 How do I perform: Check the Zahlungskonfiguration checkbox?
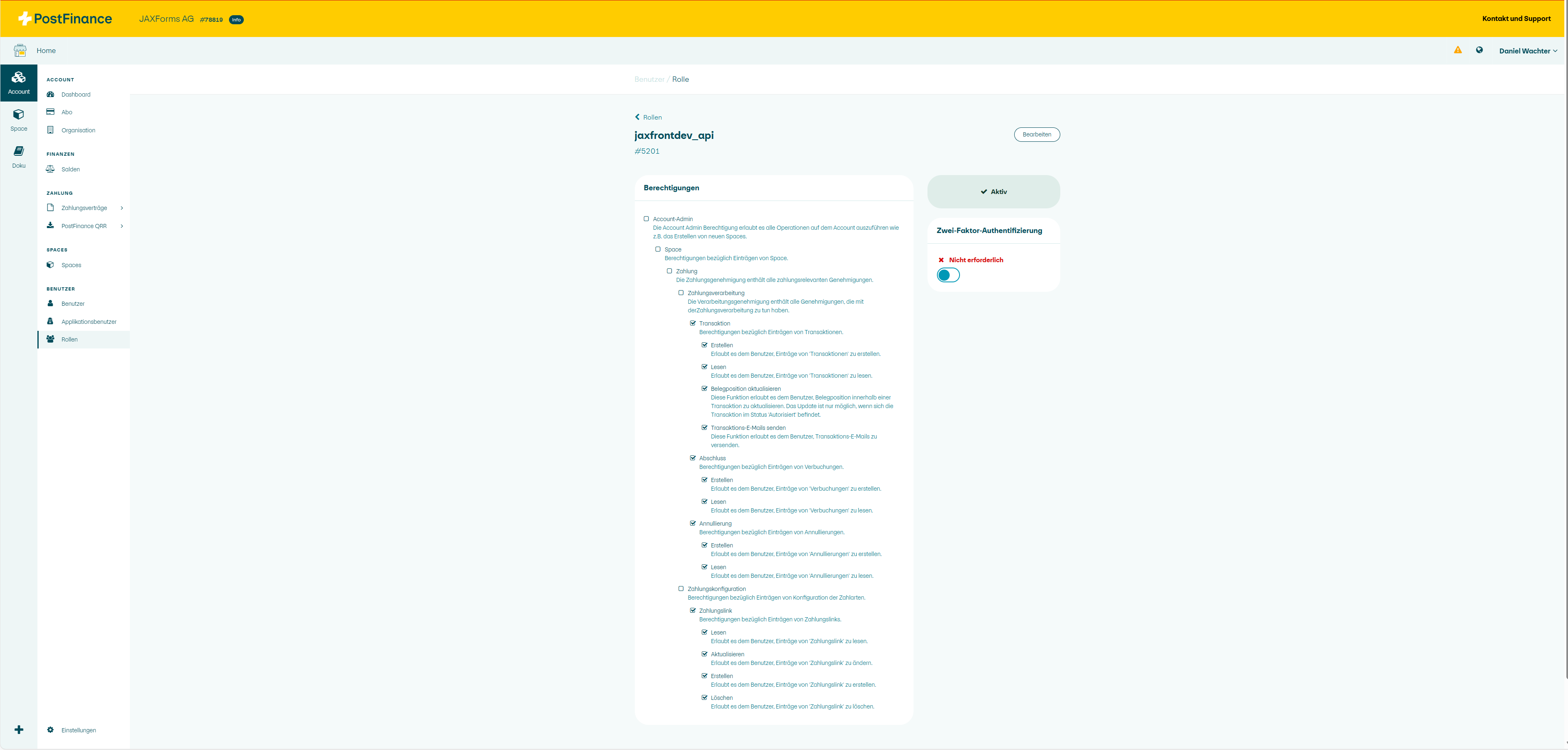tap(681, 589)
